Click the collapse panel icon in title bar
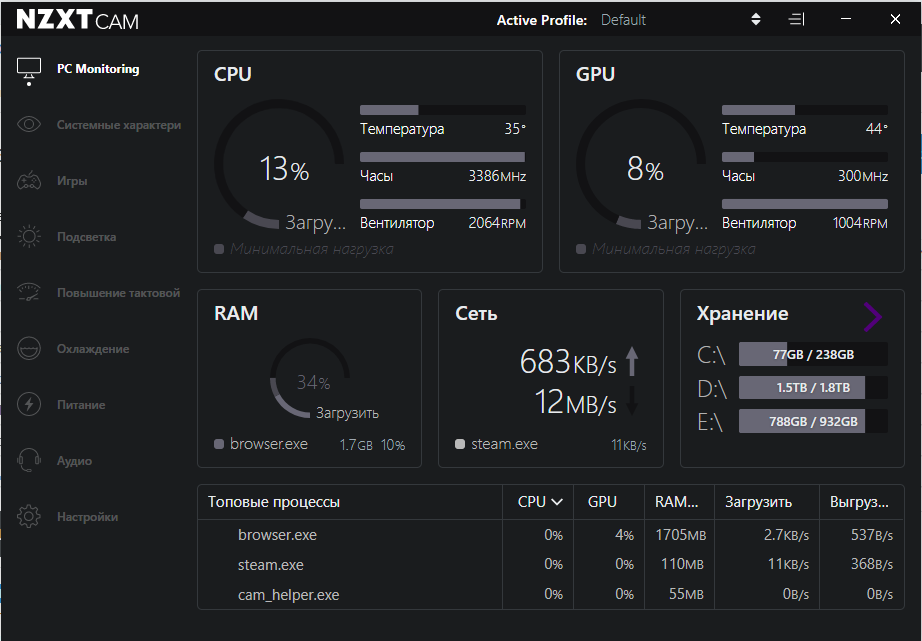The height and width of the screenshot is (641, 922). pos(796,19)
